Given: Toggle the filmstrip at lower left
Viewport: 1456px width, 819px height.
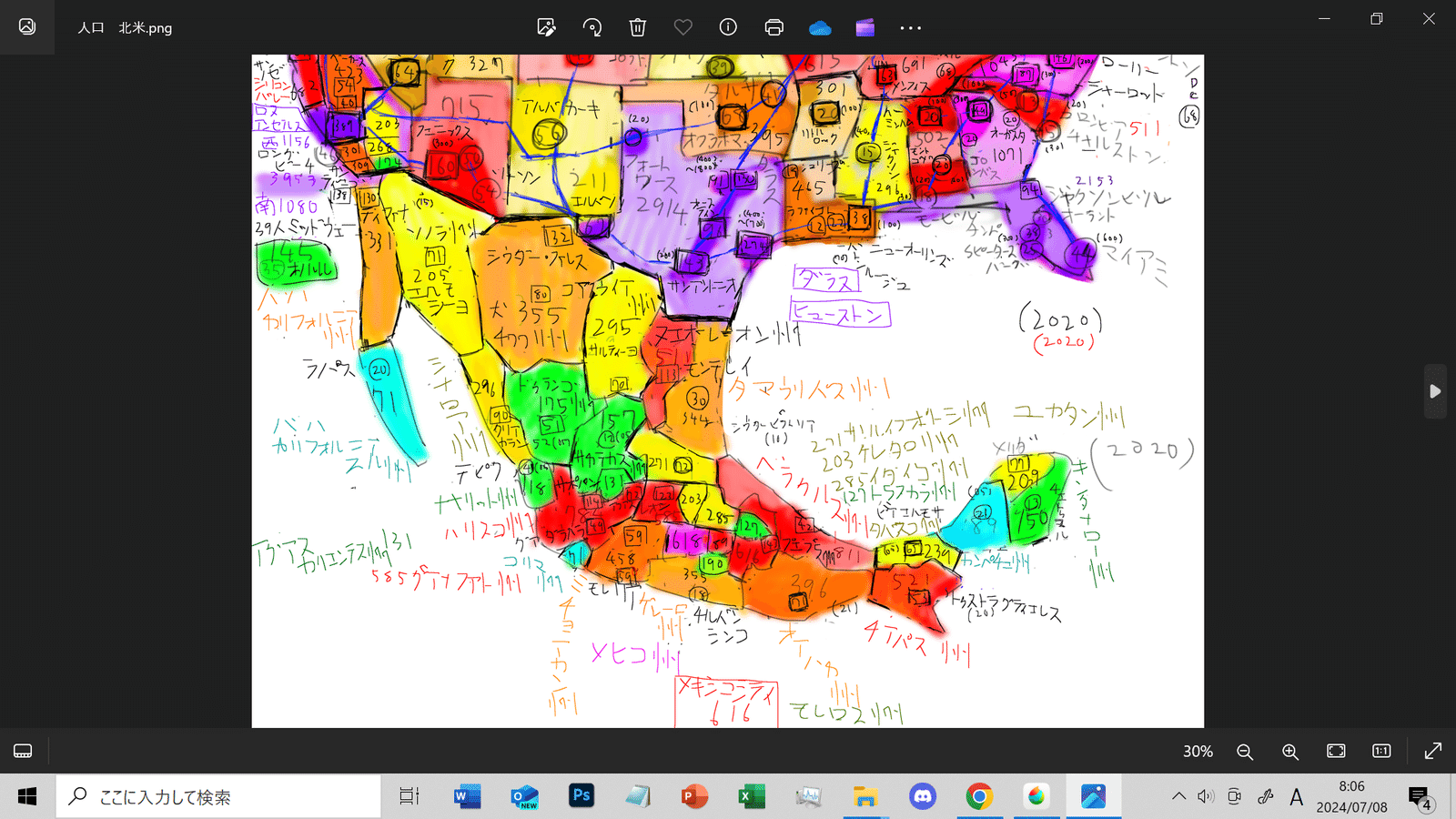Looking at the screenshot, I should click(x=23, y=751).
